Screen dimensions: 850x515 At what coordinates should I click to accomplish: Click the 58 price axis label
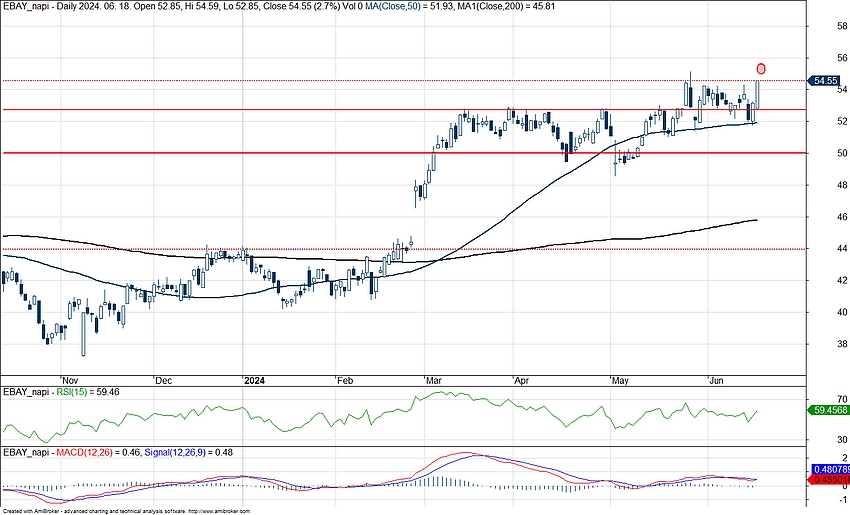842,26
